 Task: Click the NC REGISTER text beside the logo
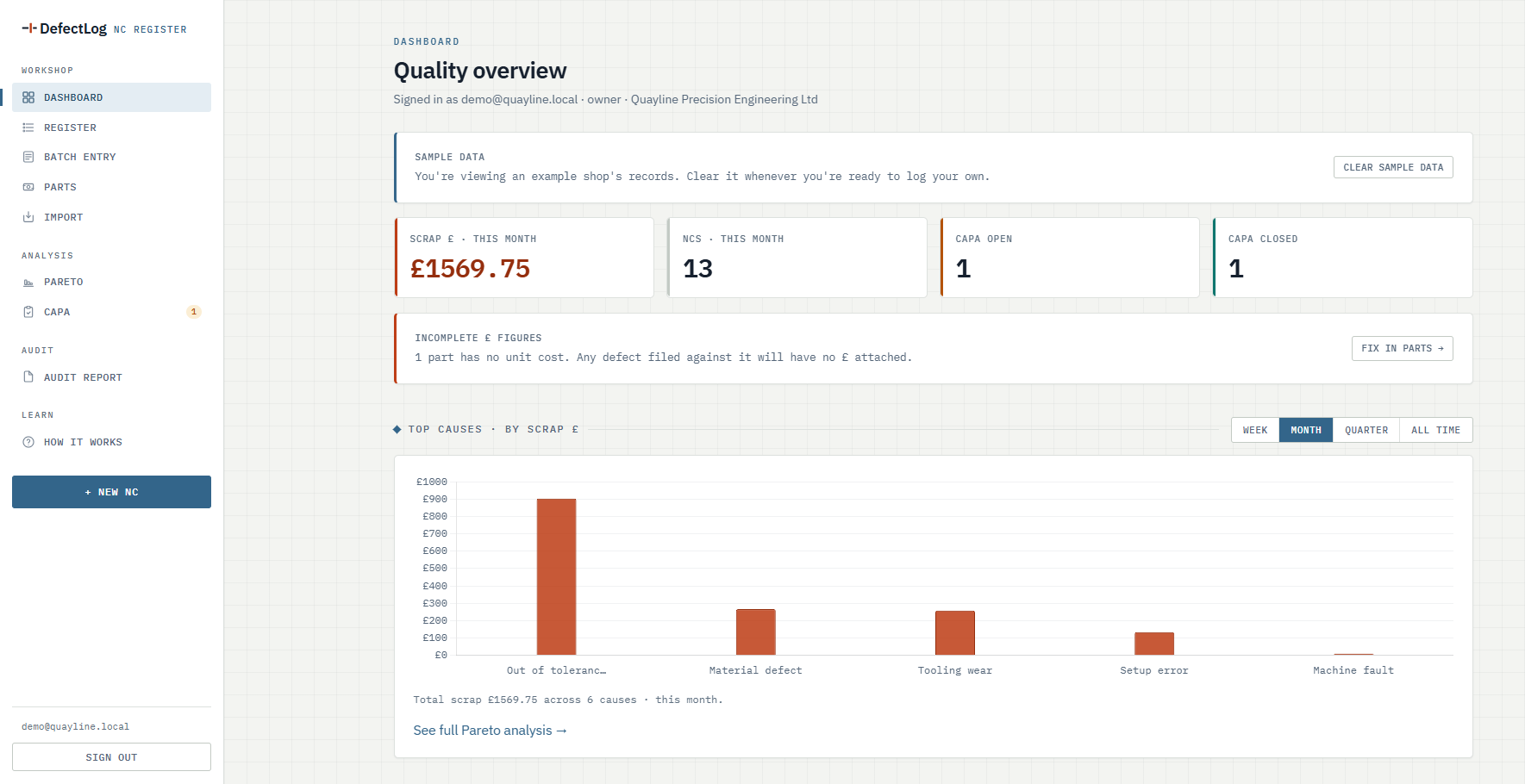coord(150,29)
